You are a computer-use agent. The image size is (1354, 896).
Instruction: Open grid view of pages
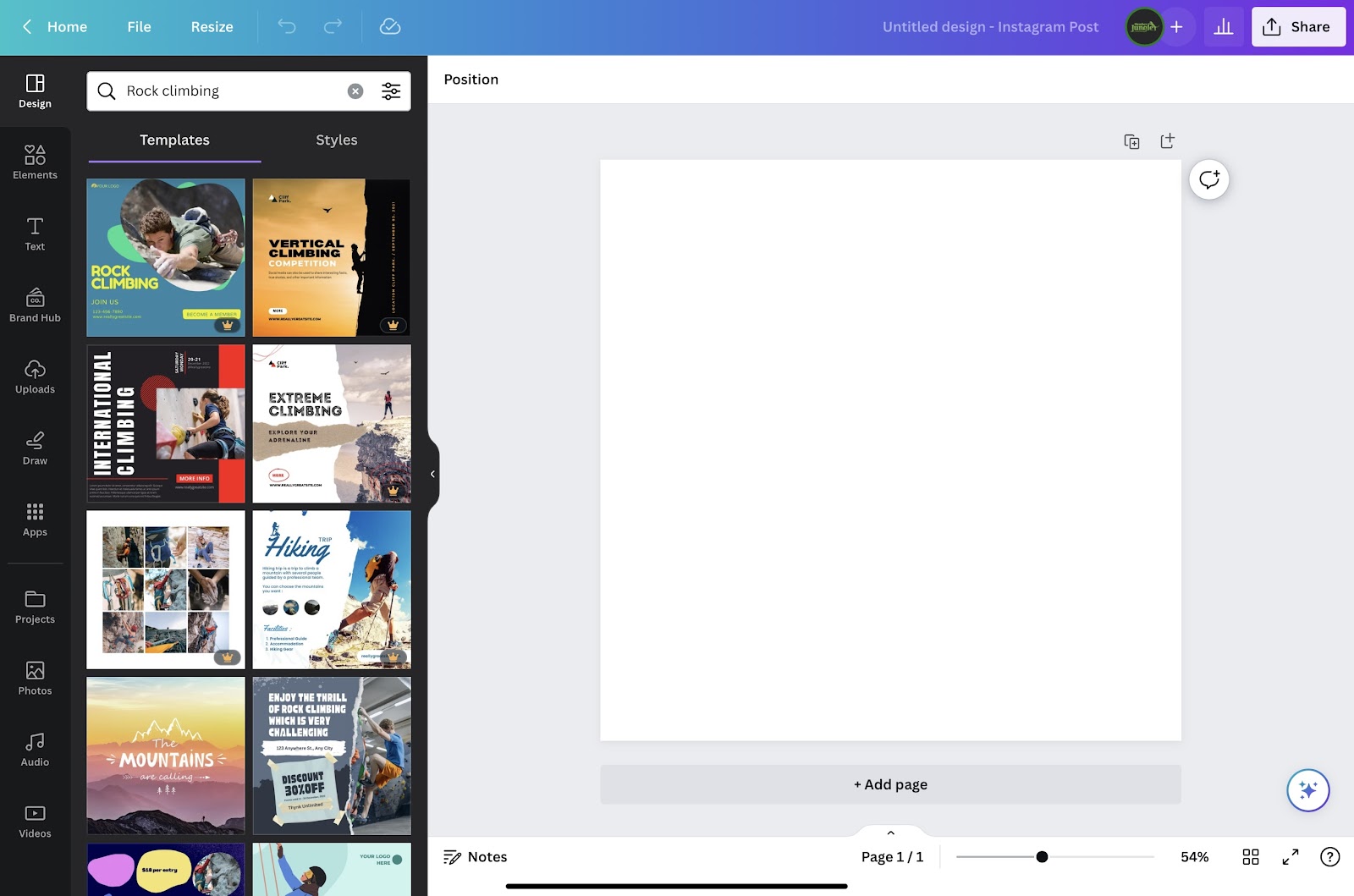point(1251,857)
